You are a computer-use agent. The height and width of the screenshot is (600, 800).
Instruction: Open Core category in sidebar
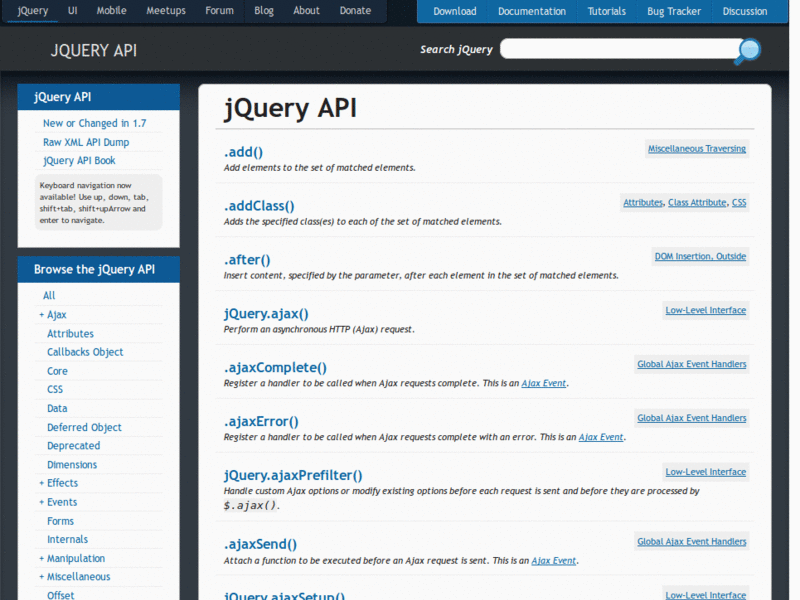pyautogui.click(x=57, y=371)
